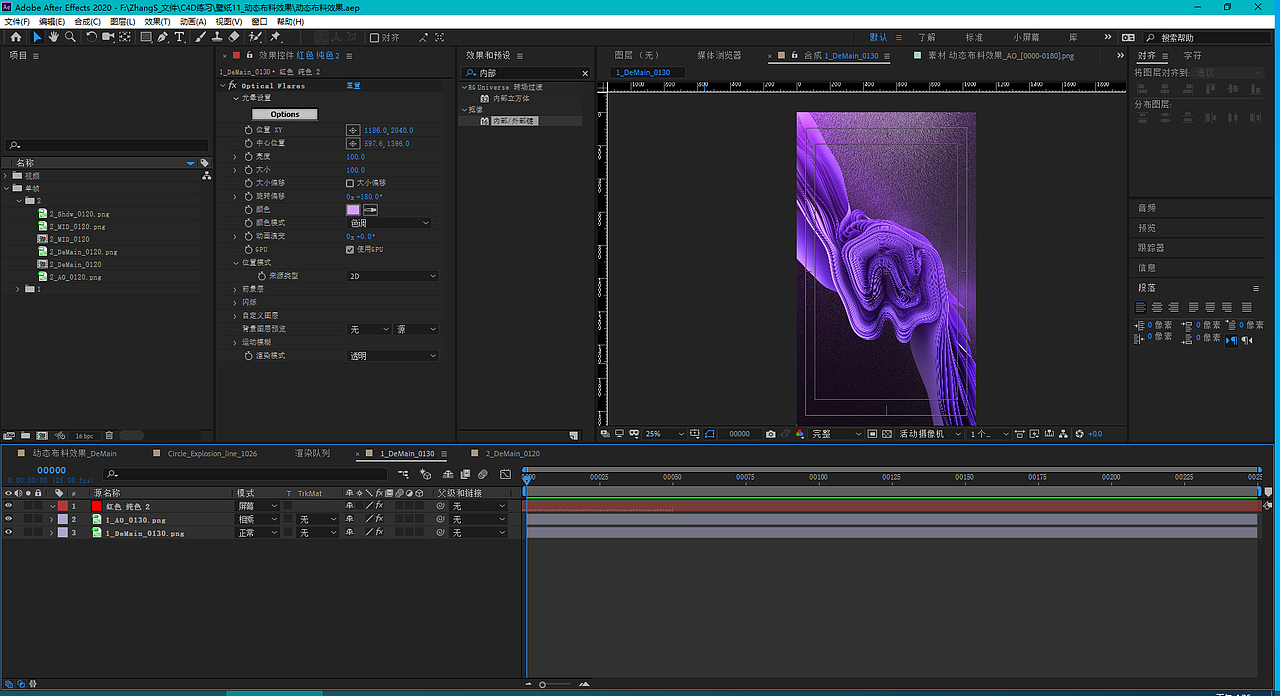Open the 合成(A) menu
This screenshot has width=1280, height=696.
[85, 20]
